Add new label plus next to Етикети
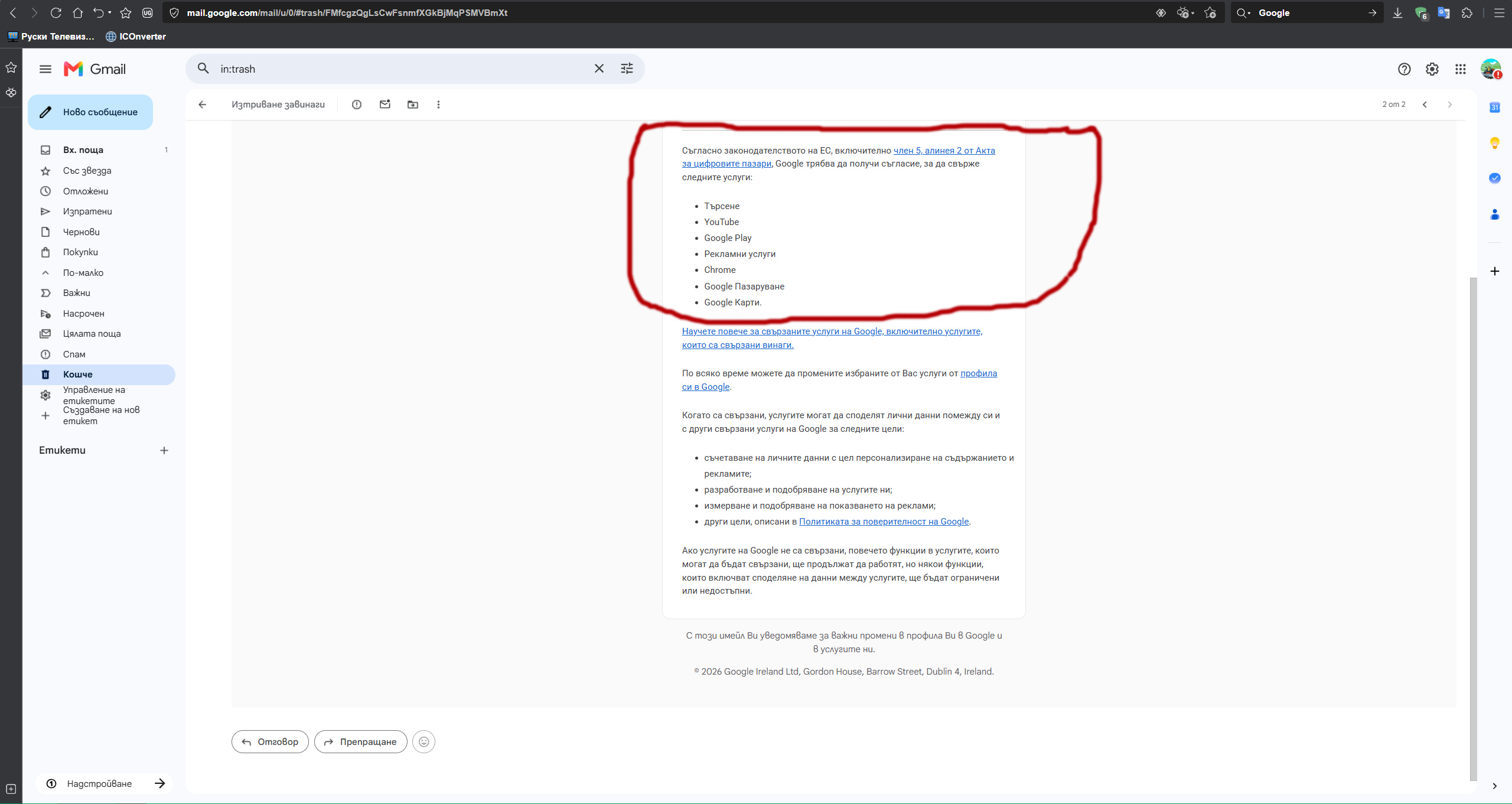Viewport: 1512px width, 804px height. 164,451
